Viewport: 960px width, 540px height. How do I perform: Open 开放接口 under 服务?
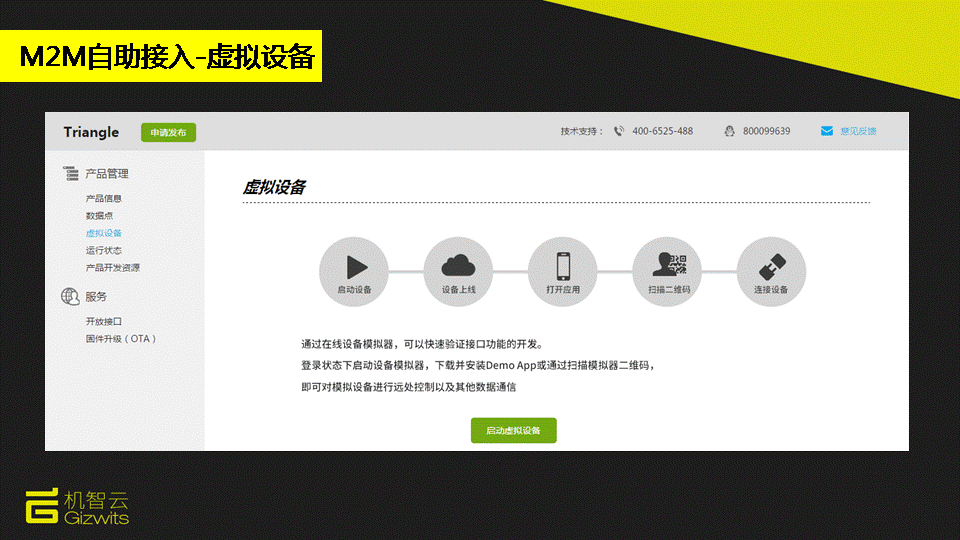click(104, 321)
